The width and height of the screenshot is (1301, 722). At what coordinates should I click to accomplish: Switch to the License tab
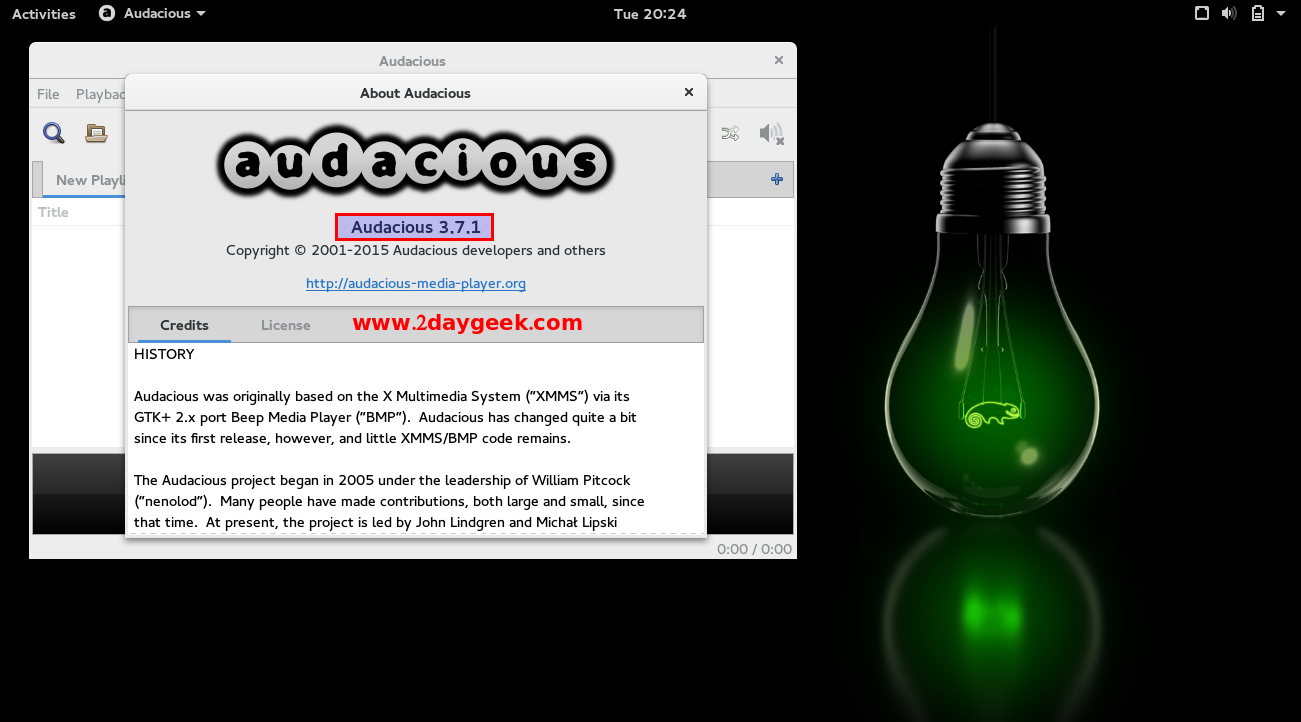[x=286, y=325]
